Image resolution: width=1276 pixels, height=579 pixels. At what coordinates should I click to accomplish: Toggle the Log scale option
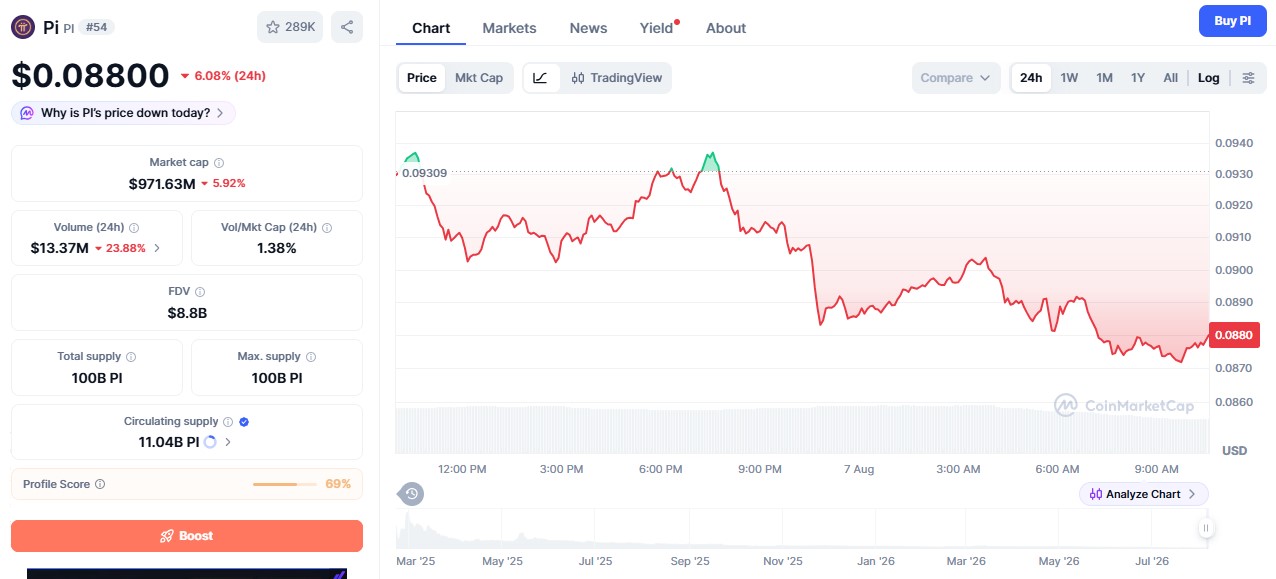[1209, 78]
